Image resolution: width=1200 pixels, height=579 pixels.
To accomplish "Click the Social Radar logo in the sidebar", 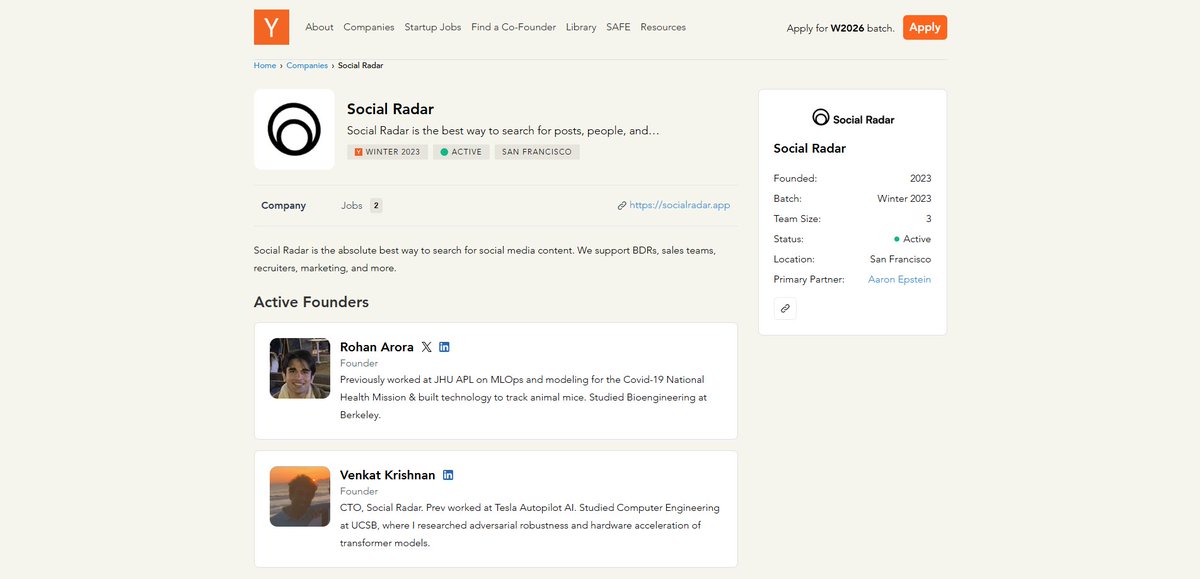I will click(820, 118).
